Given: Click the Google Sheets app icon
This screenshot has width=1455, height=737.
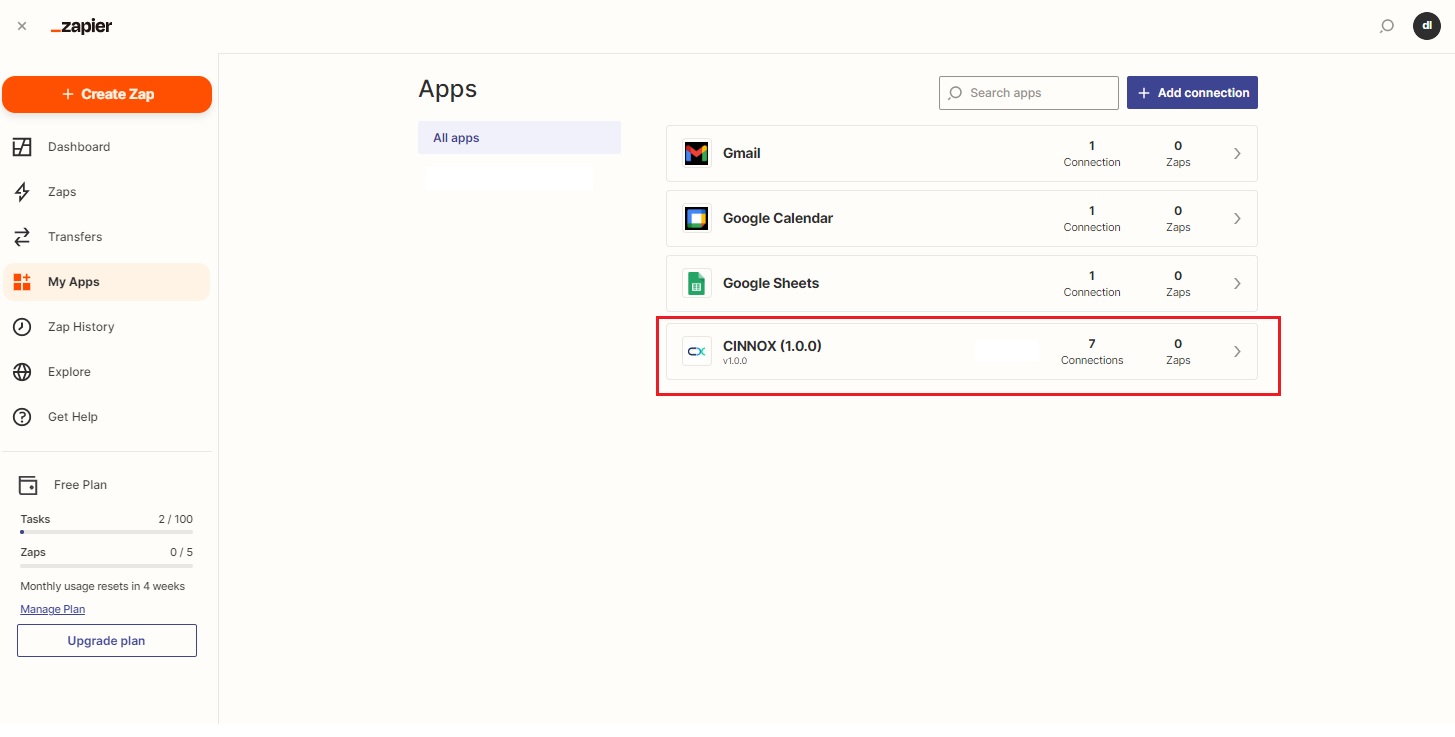Looking at the screenshot, I should click(x=696, y=283).
